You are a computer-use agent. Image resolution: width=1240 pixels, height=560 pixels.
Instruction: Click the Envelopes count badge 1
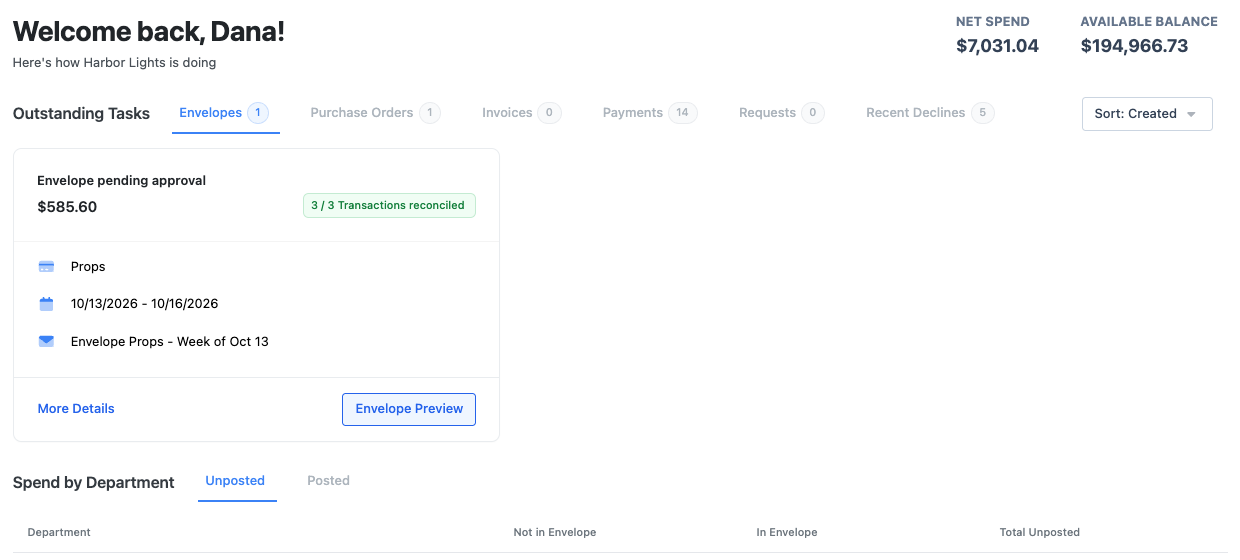pyautogui.click(x=258, y=113)
